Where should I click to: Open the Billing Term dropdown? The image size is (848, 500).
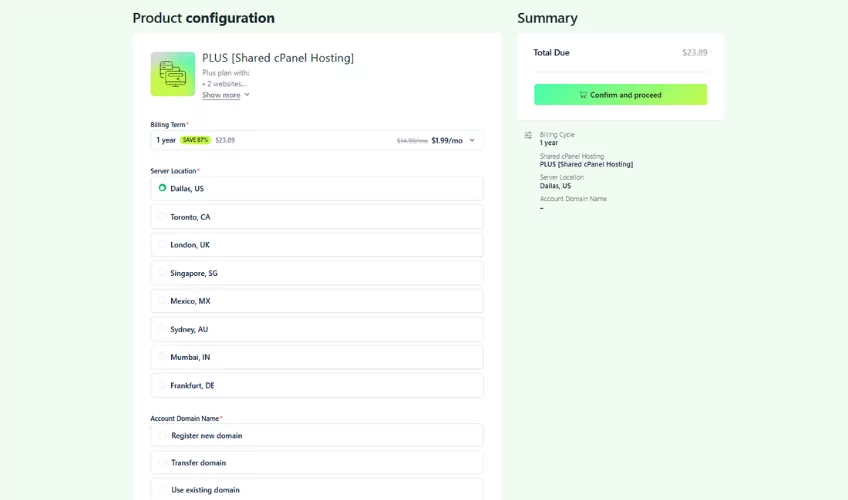click(316, 140)
